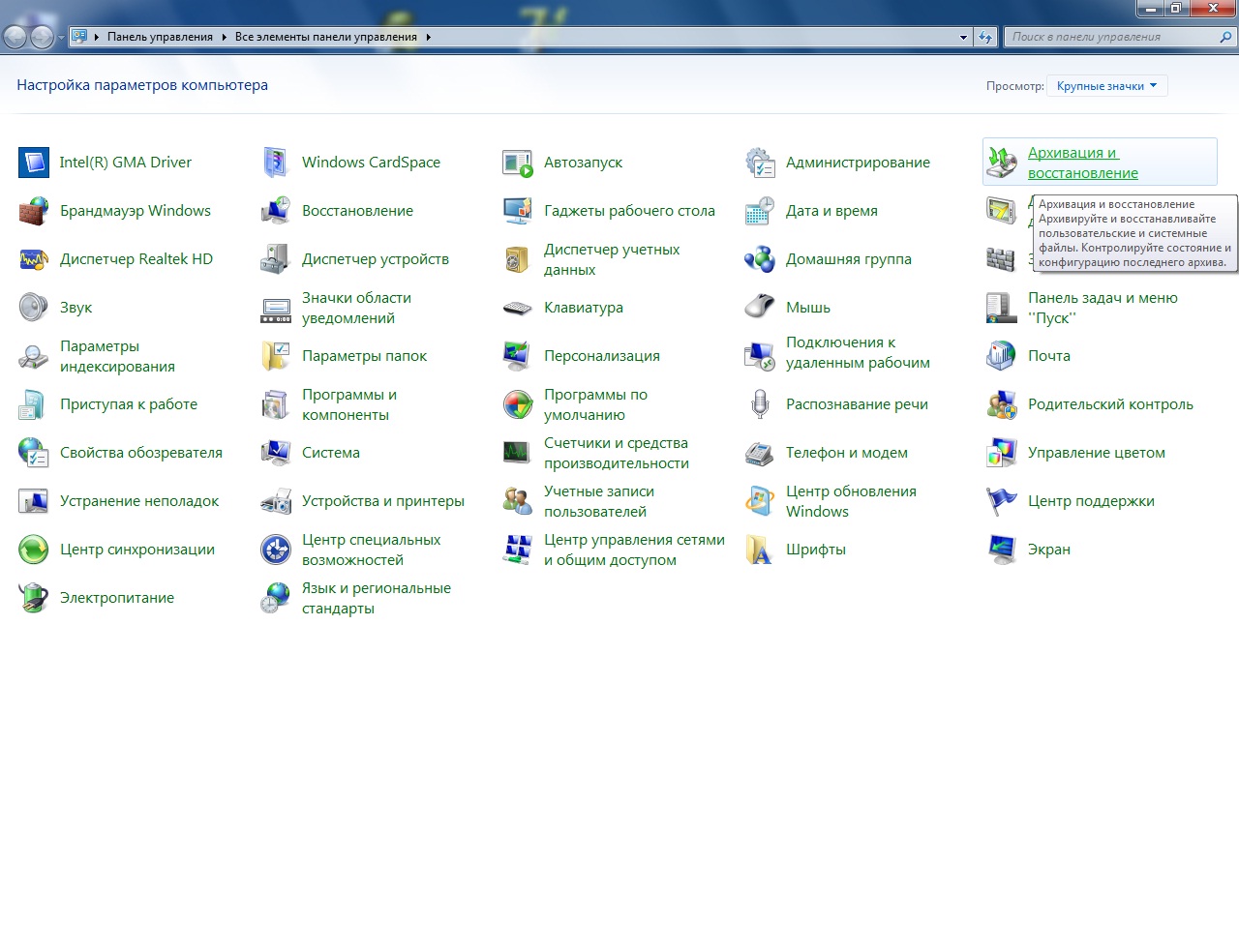This screenshot has width=1239, height=952.
Task: Click the Телефон и модем icon
Action: [x=760, y=453]
